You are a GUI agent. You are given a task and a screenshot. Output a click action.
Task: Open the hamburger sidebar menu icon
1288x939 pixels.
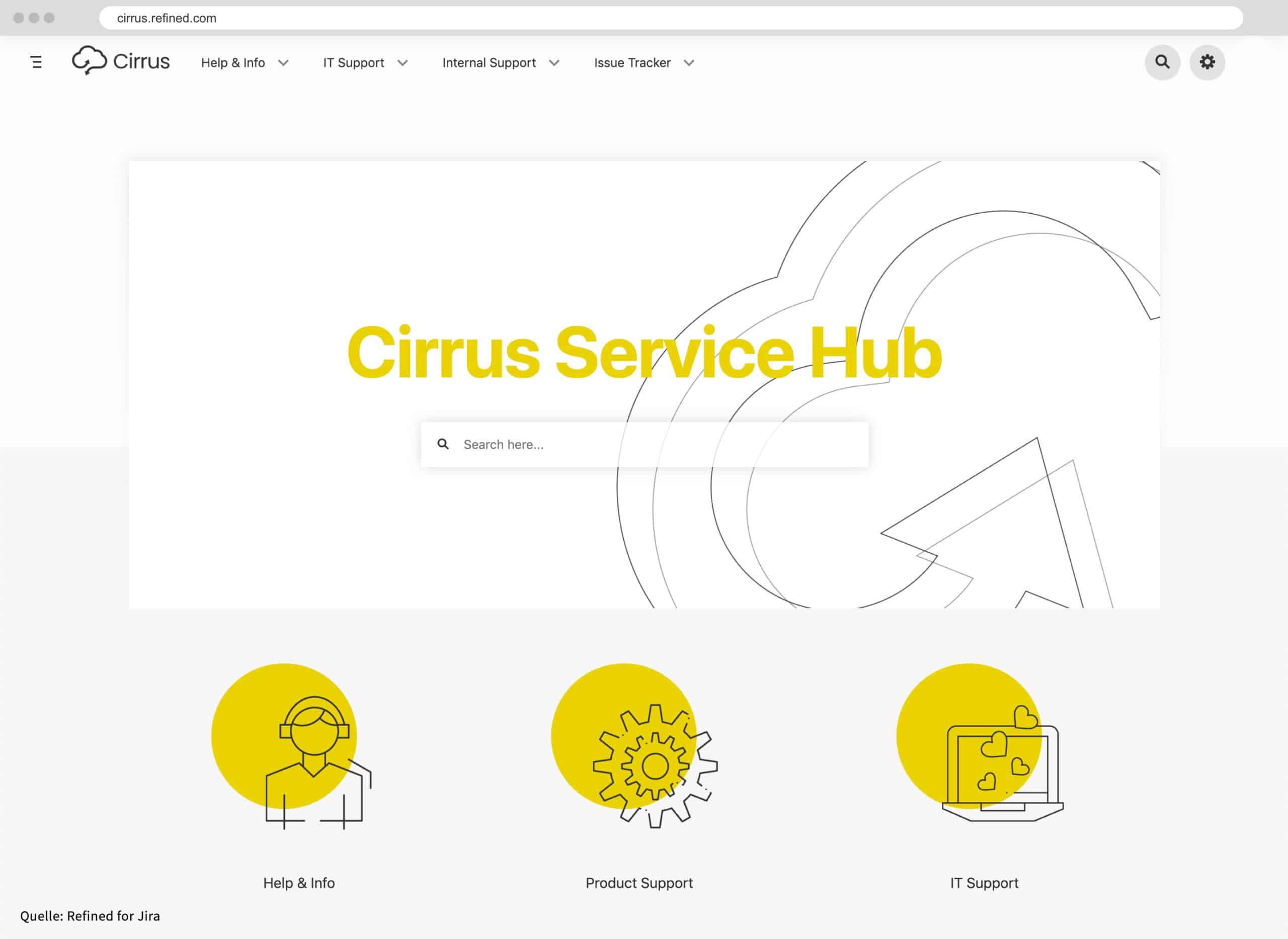[36, 62]
